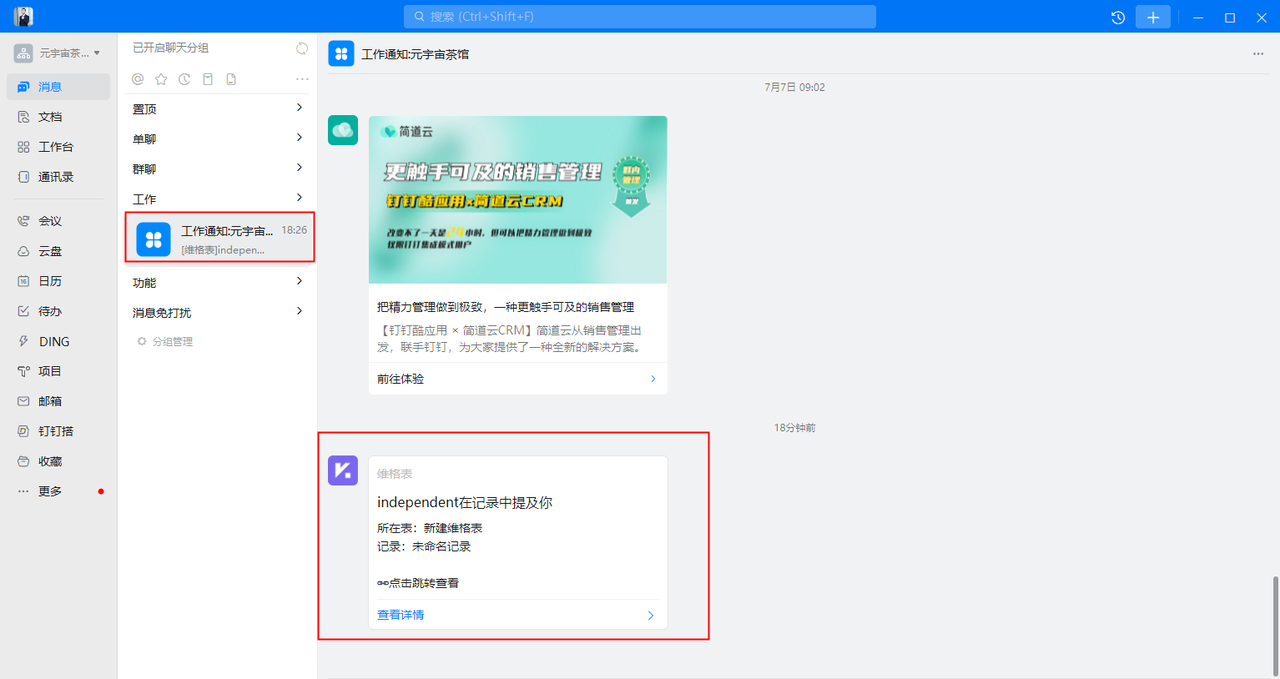Viewport: 1280px width, 679px height.
Task: Show 更多 (More) sidebar options
Action: point(59,491)
